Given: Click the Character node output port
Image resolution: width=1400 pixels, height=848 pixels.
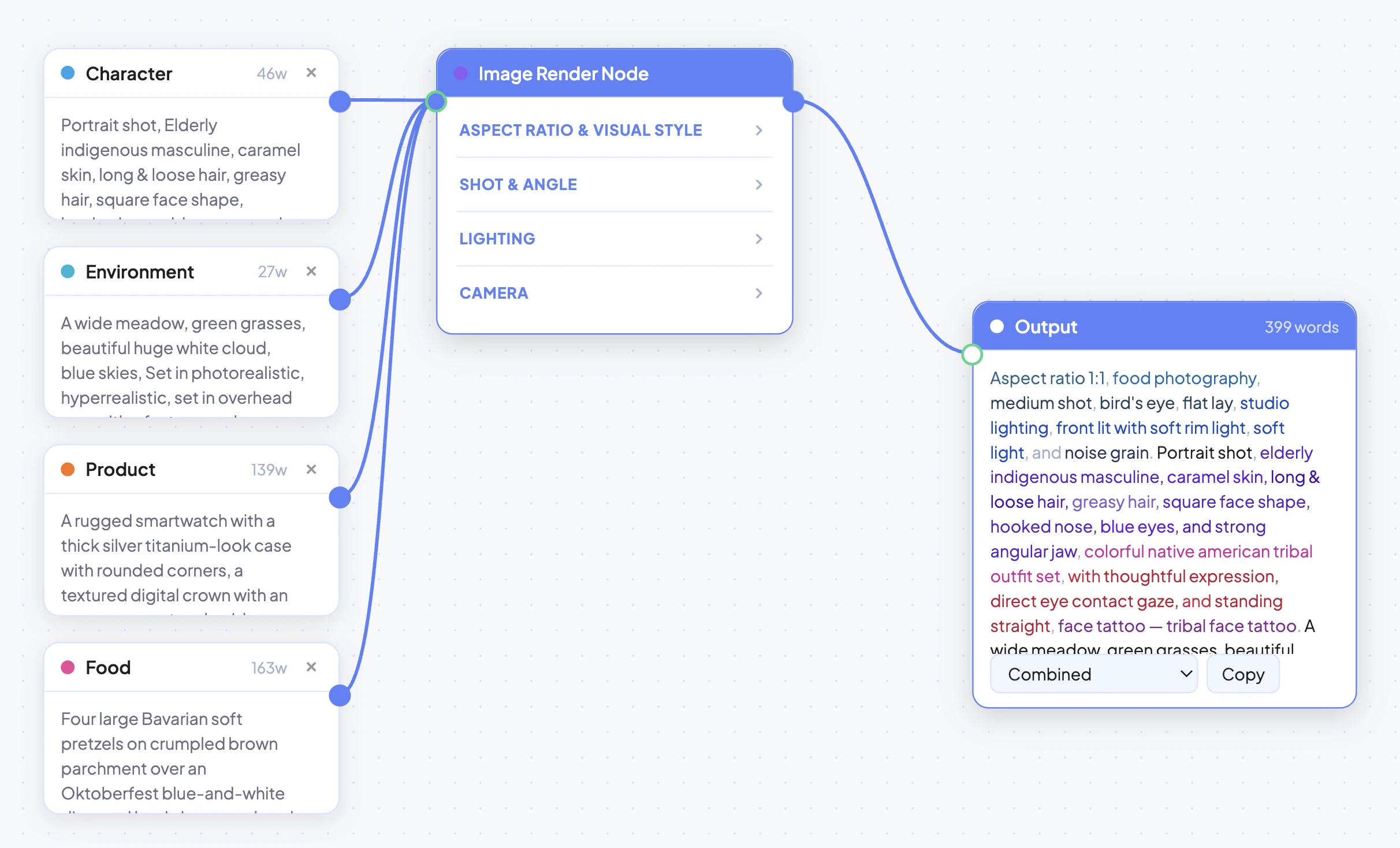Looking at the screenshot, I should (340, 101).
